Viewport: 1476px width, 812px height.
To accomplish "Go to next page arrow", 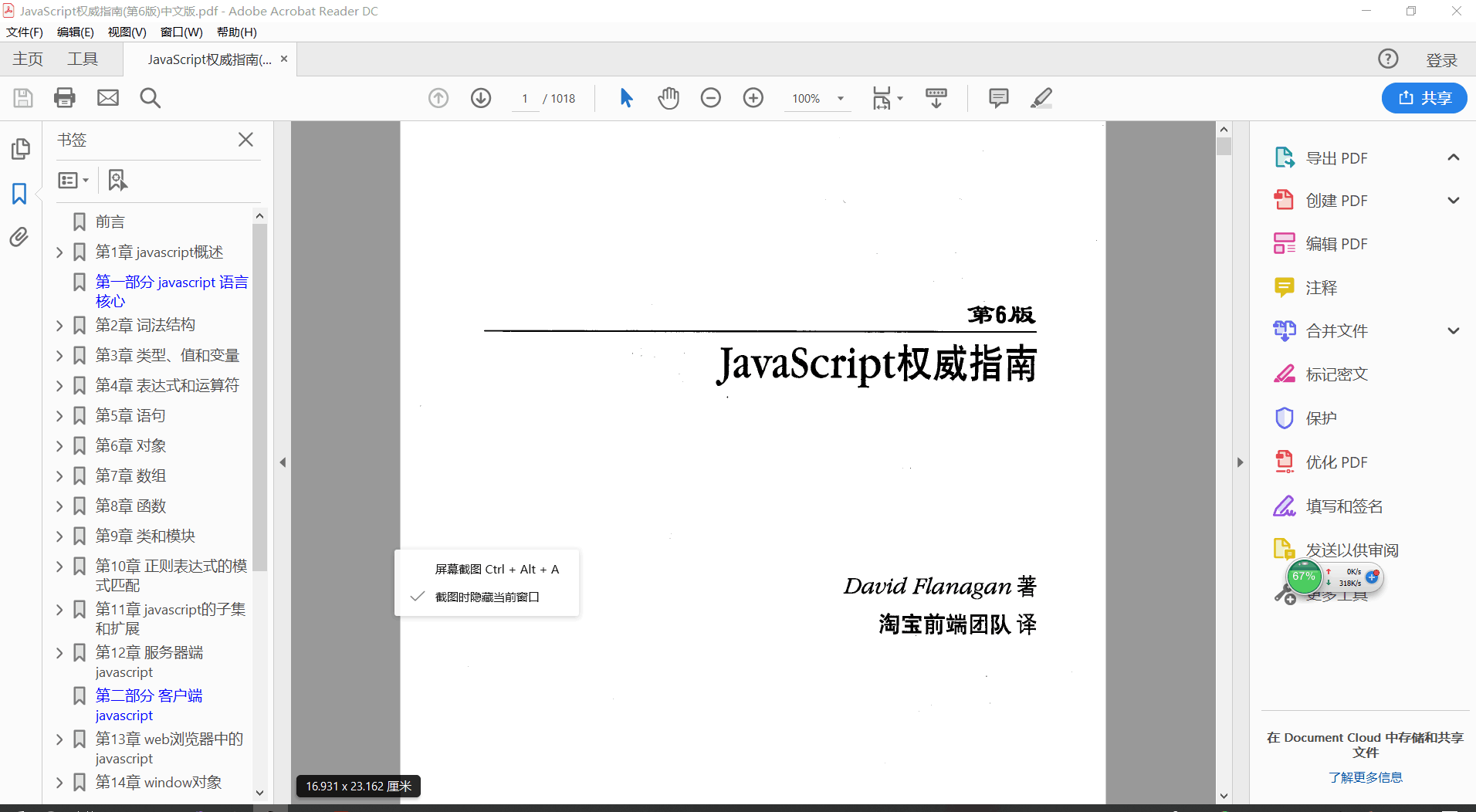I will pyautogui.click(x=481, y=98).
